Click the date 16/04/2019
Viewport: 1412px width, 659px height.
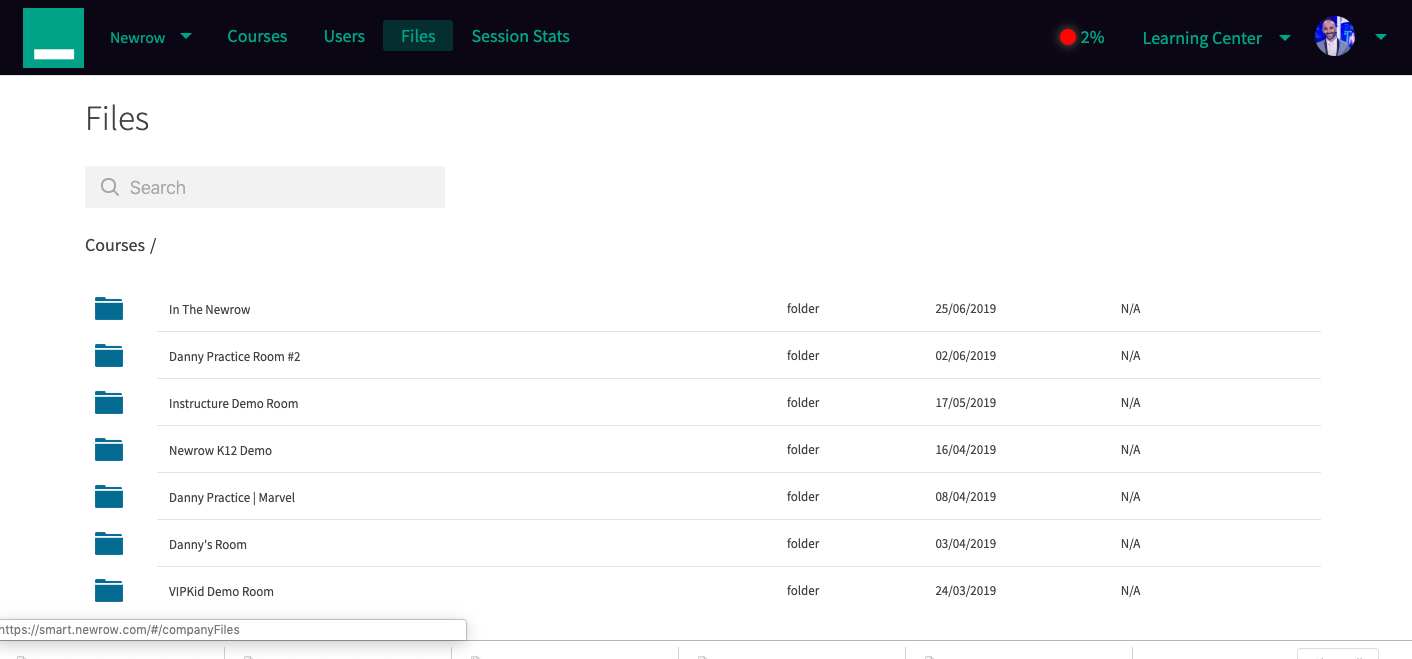pyautogui.click(x=966, y=450)
